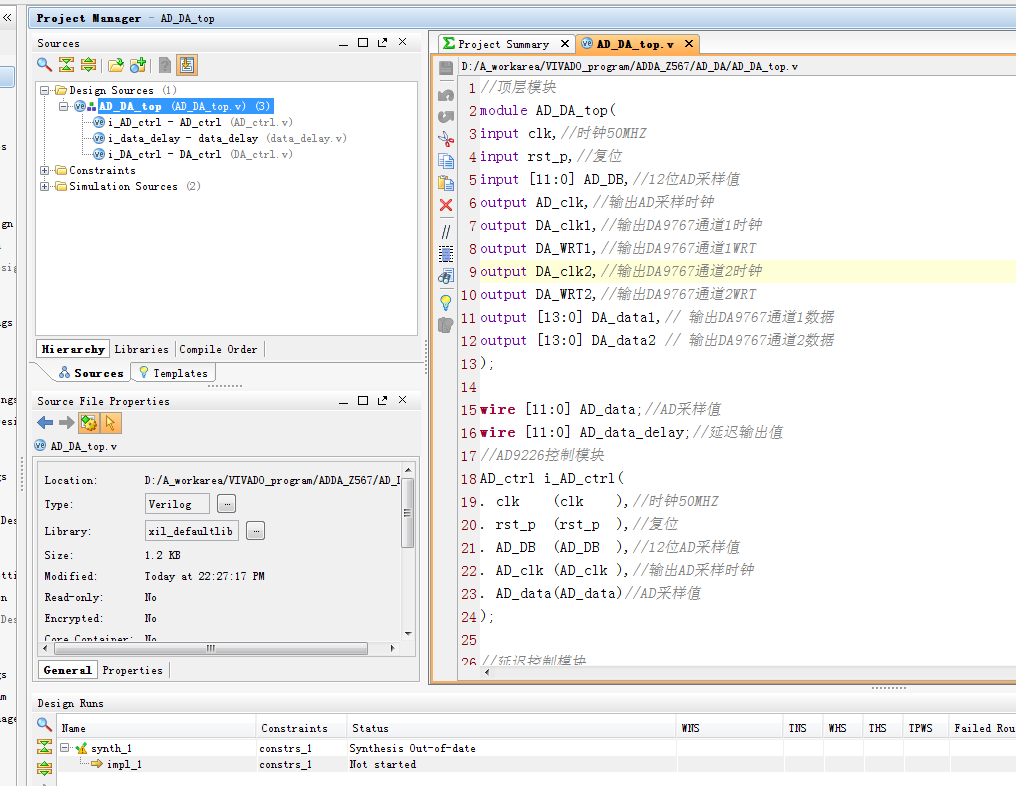Switch to the Project Summary tab
Image resolution: width=1016 pixels, height=786 pixels.
coord(503,44)
